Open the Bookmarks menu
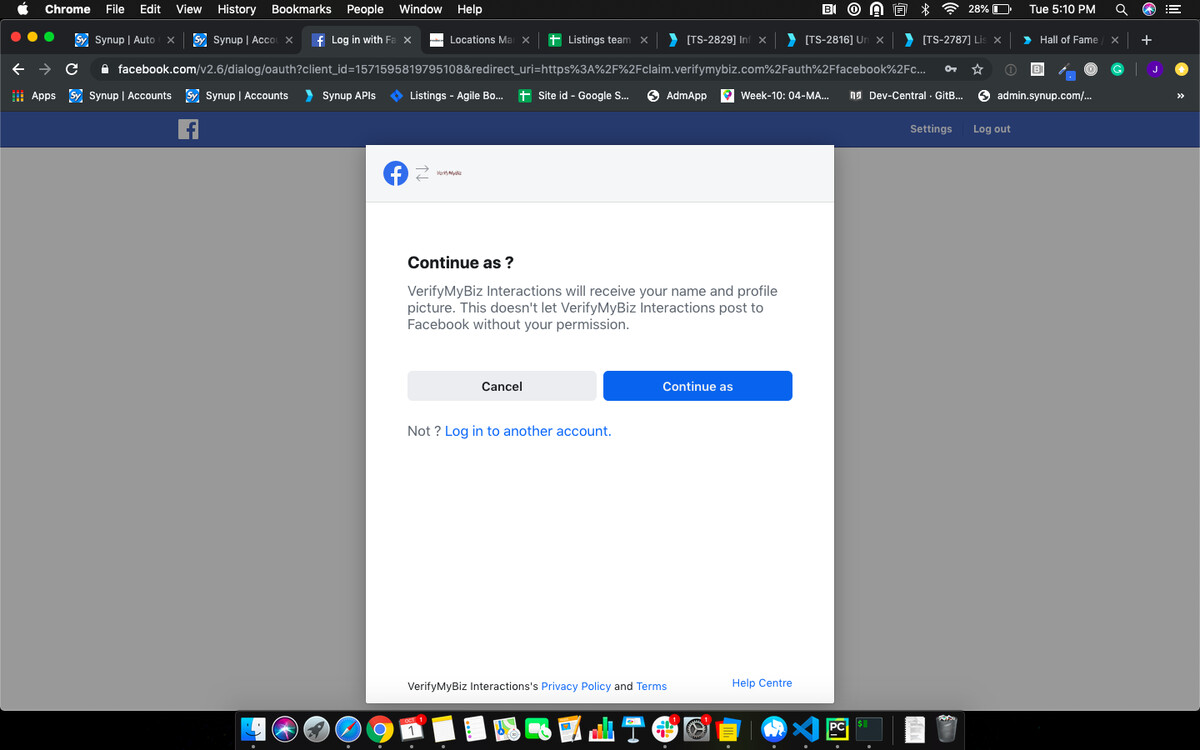1200x750 pixels. pyautogui.click(x=301, y=9)
